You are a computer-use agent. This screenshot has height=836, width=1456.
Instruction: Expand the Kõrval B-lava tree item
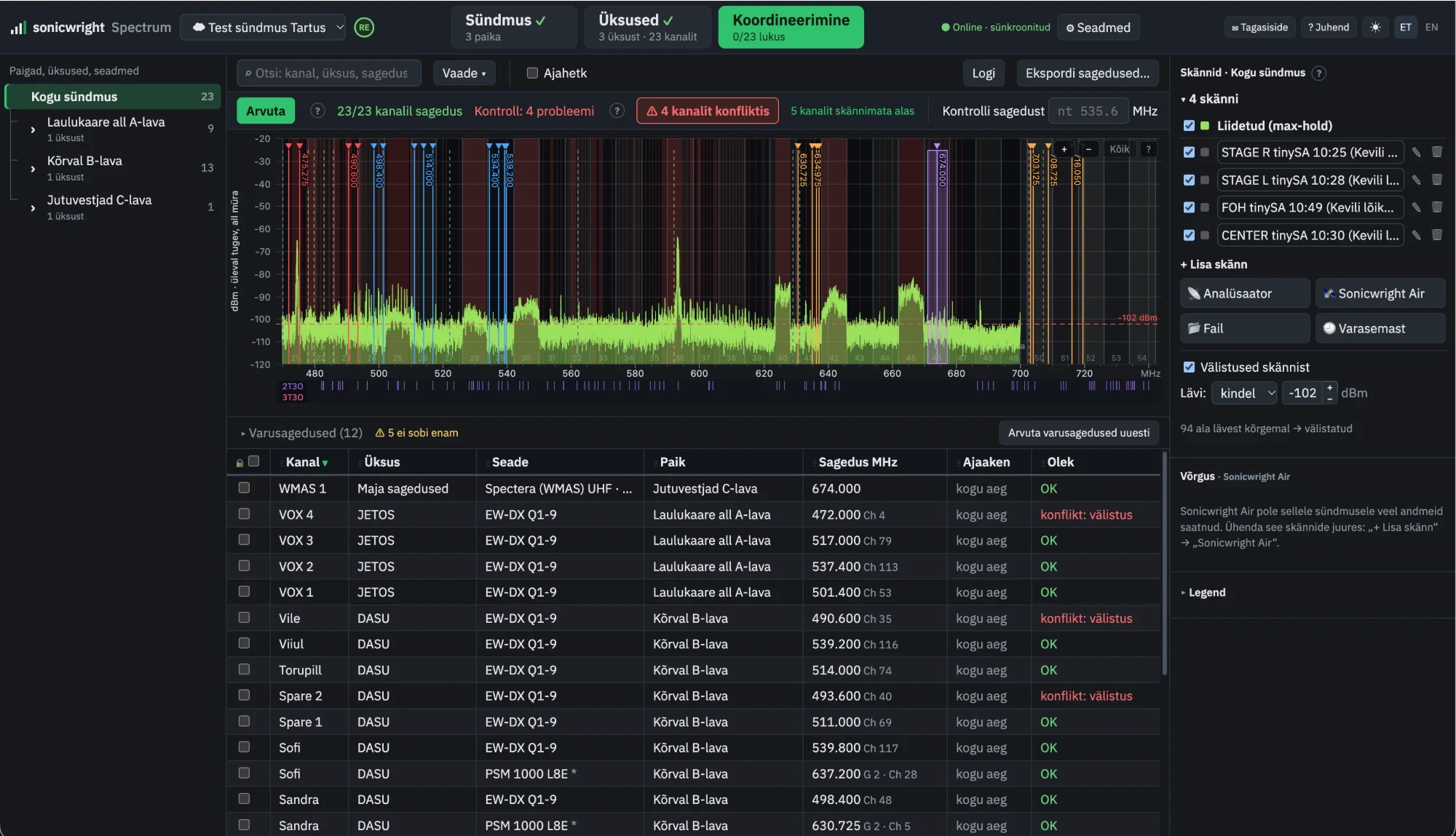tap(33, 169)
